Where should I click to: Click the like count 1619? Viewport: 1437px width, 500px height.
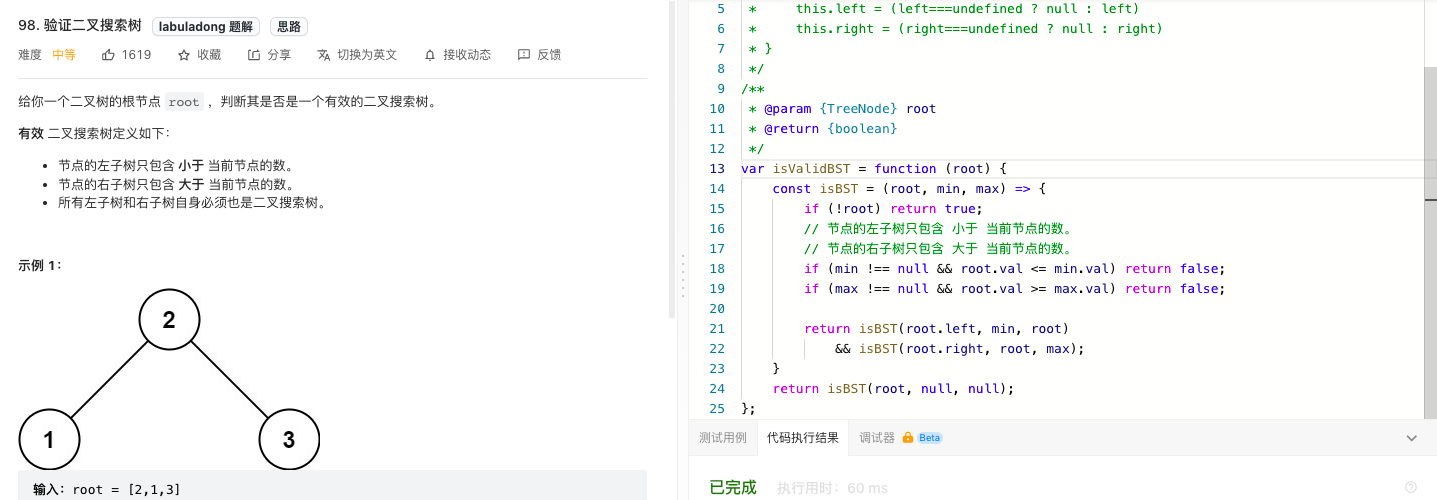tap(136, 55)
